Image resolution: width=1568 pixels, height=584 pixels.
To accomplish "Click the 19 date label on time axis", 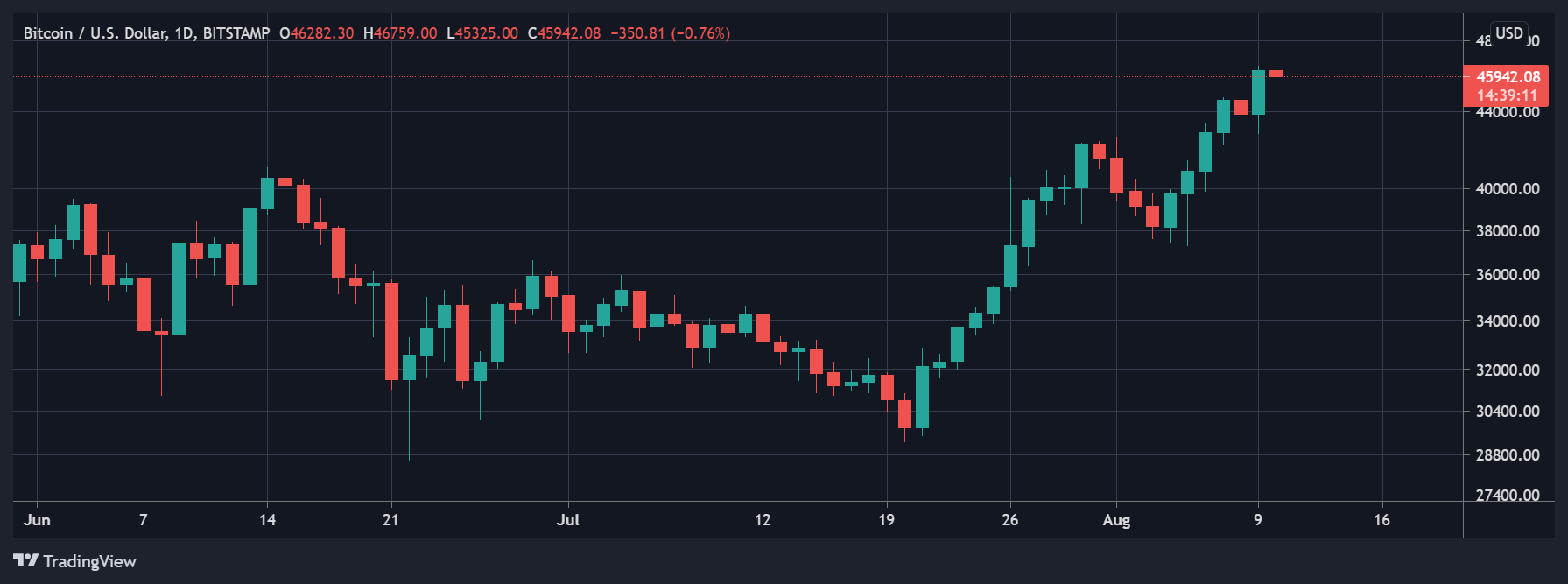I will (886, 520).
